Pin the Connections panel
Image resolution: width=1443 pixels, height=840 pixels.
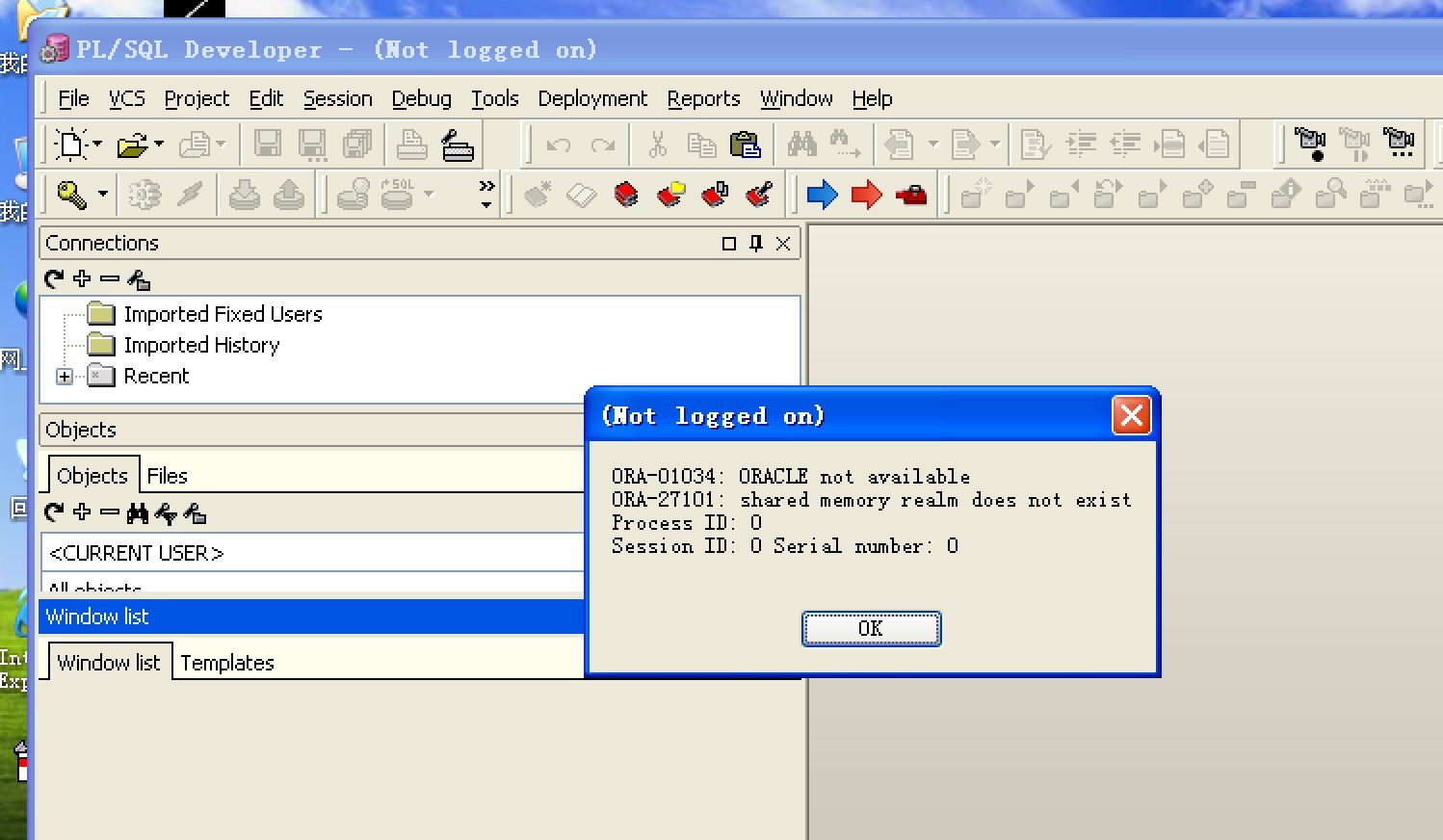756,244
